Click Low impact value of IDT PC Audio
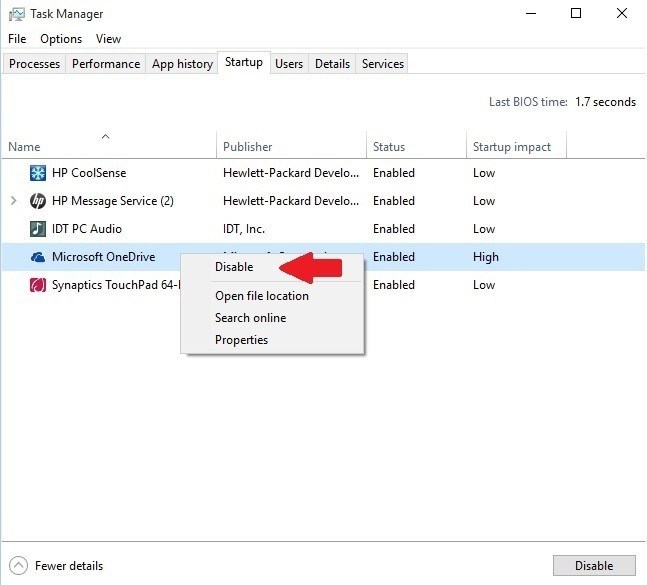Viewport: 647px width, 585px height. point(484,229)
